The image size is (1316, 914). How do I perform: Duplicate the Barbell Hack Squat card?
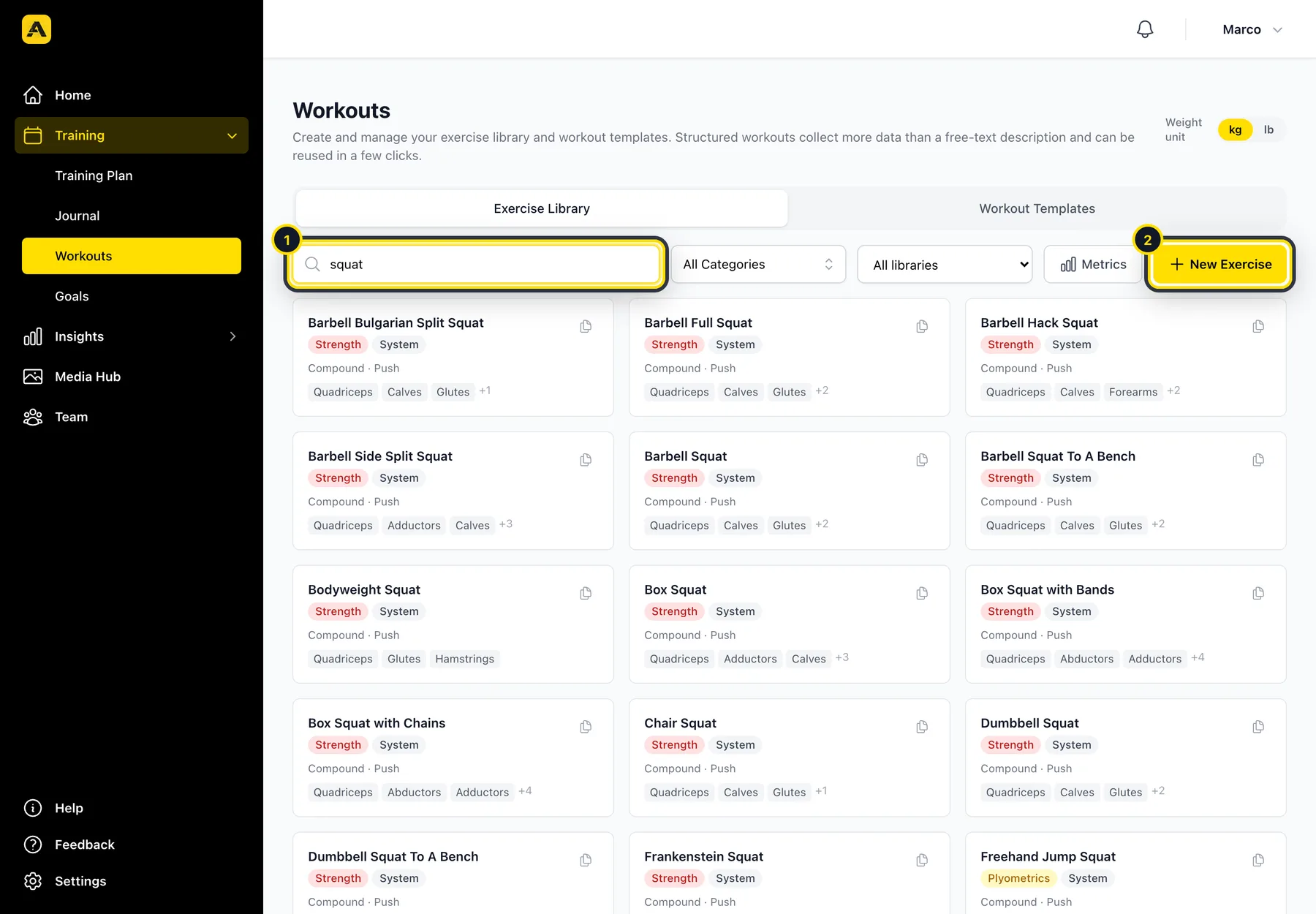tap(1258, 326)
